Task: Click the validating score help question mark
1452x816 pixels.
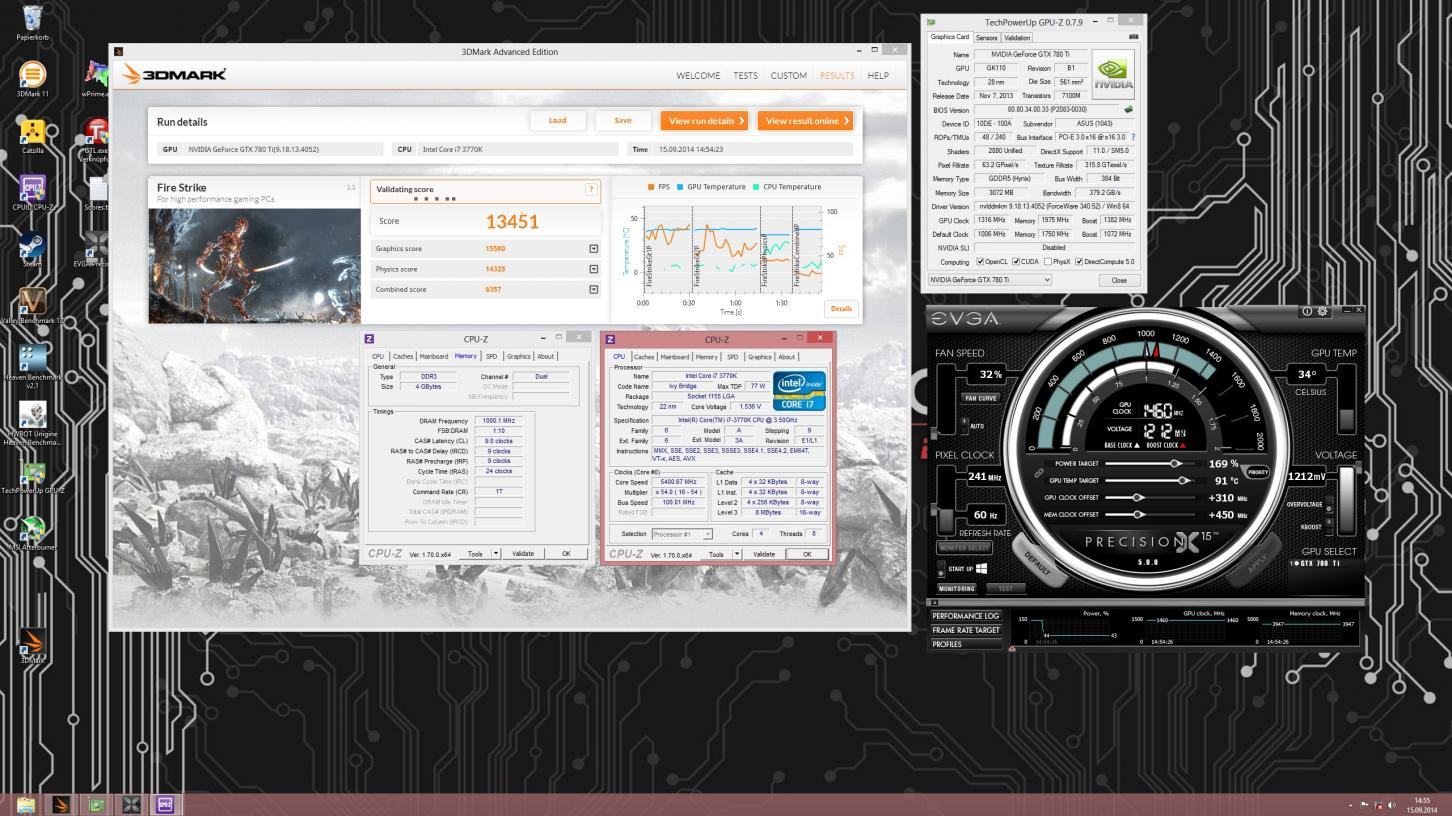Action: click(591, 189)
